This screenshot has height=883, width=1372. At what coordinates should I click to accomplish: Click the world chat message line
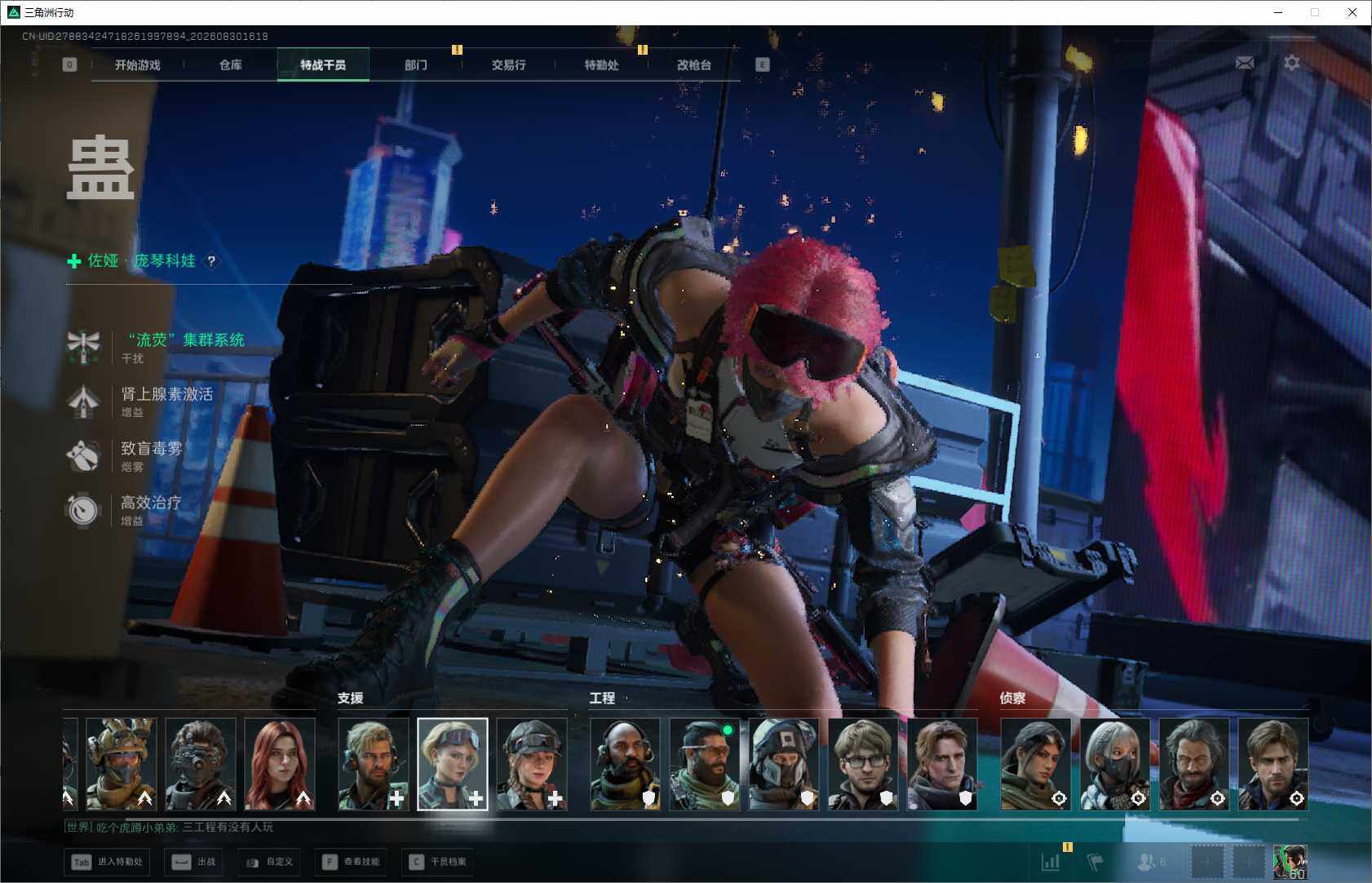[x=169, y=828]
